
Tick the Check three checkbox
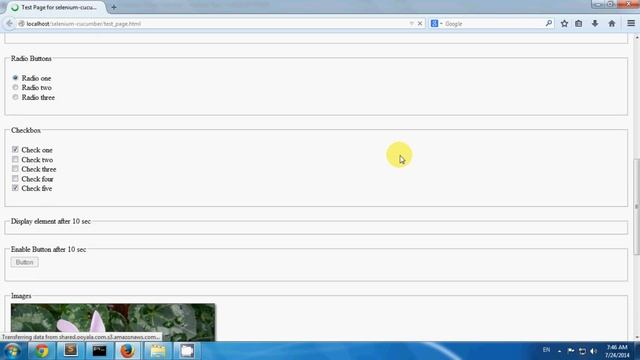point(15,169)
